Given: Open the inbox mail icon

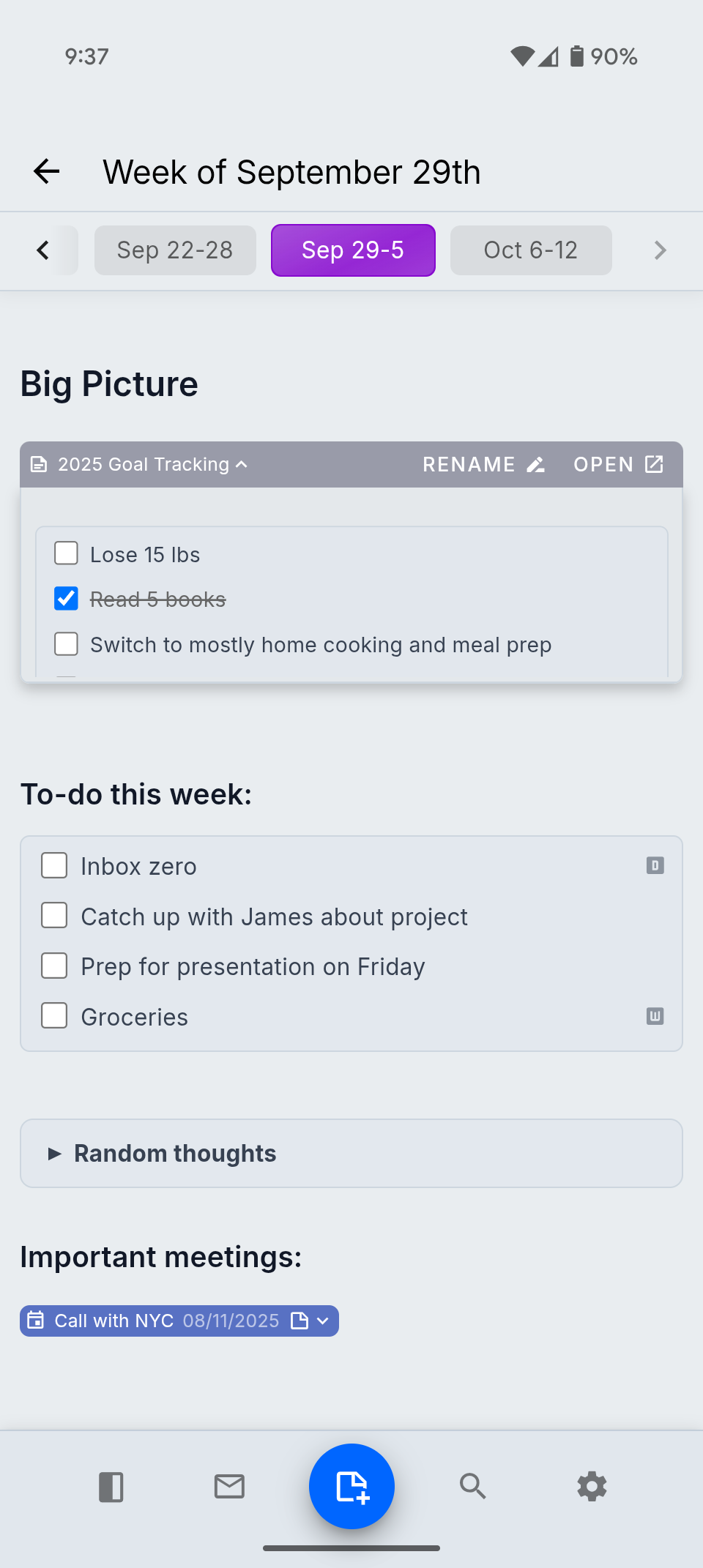Looking at the screenshot, I should [x=229, y=1487].
